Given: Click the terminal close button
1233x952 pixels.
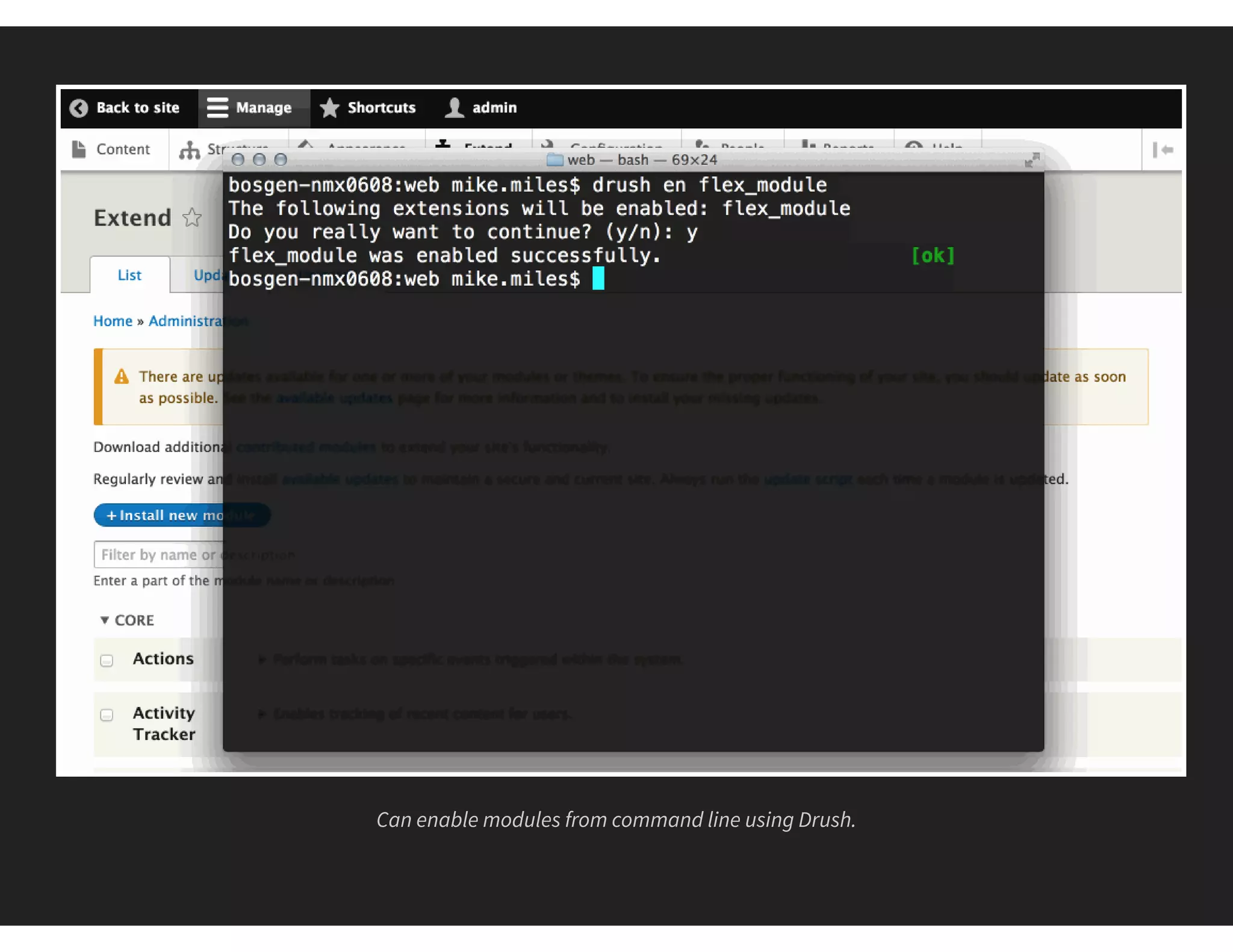Looking at the screenshot, I should 238,159.
